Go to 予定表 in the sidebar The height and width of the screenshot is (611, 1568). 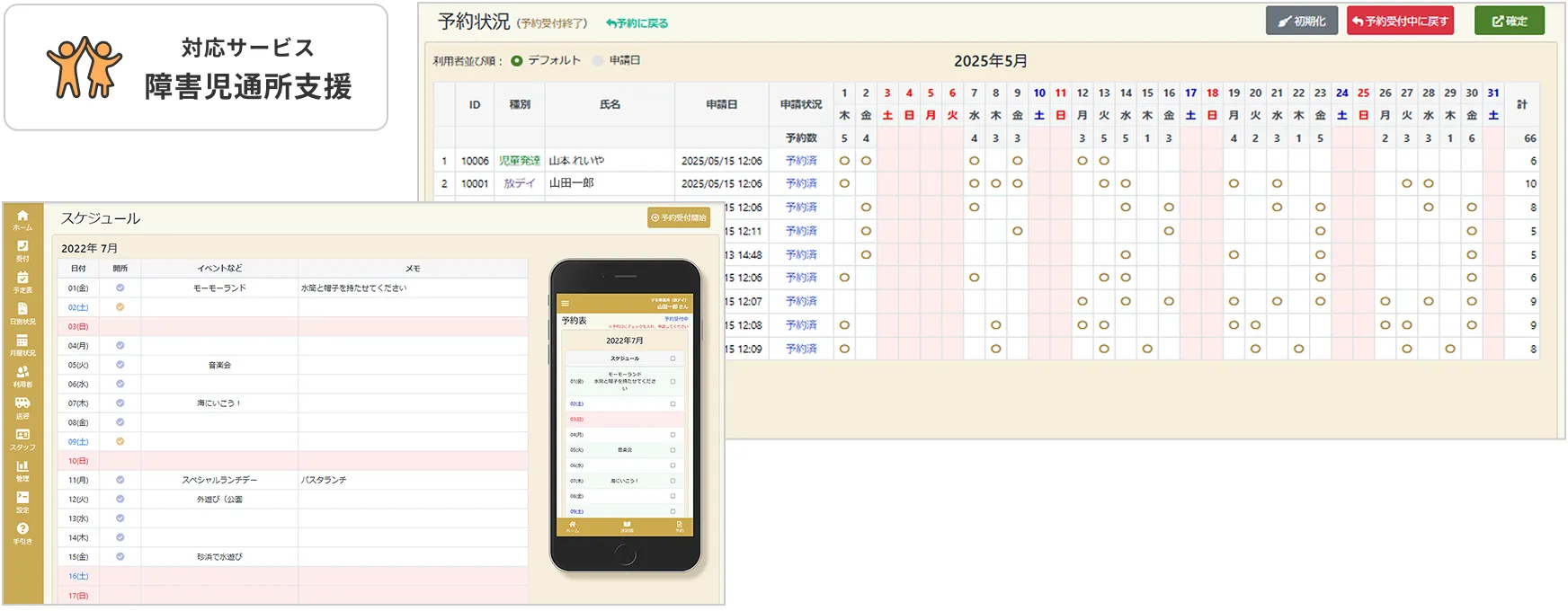click(22, 283)
